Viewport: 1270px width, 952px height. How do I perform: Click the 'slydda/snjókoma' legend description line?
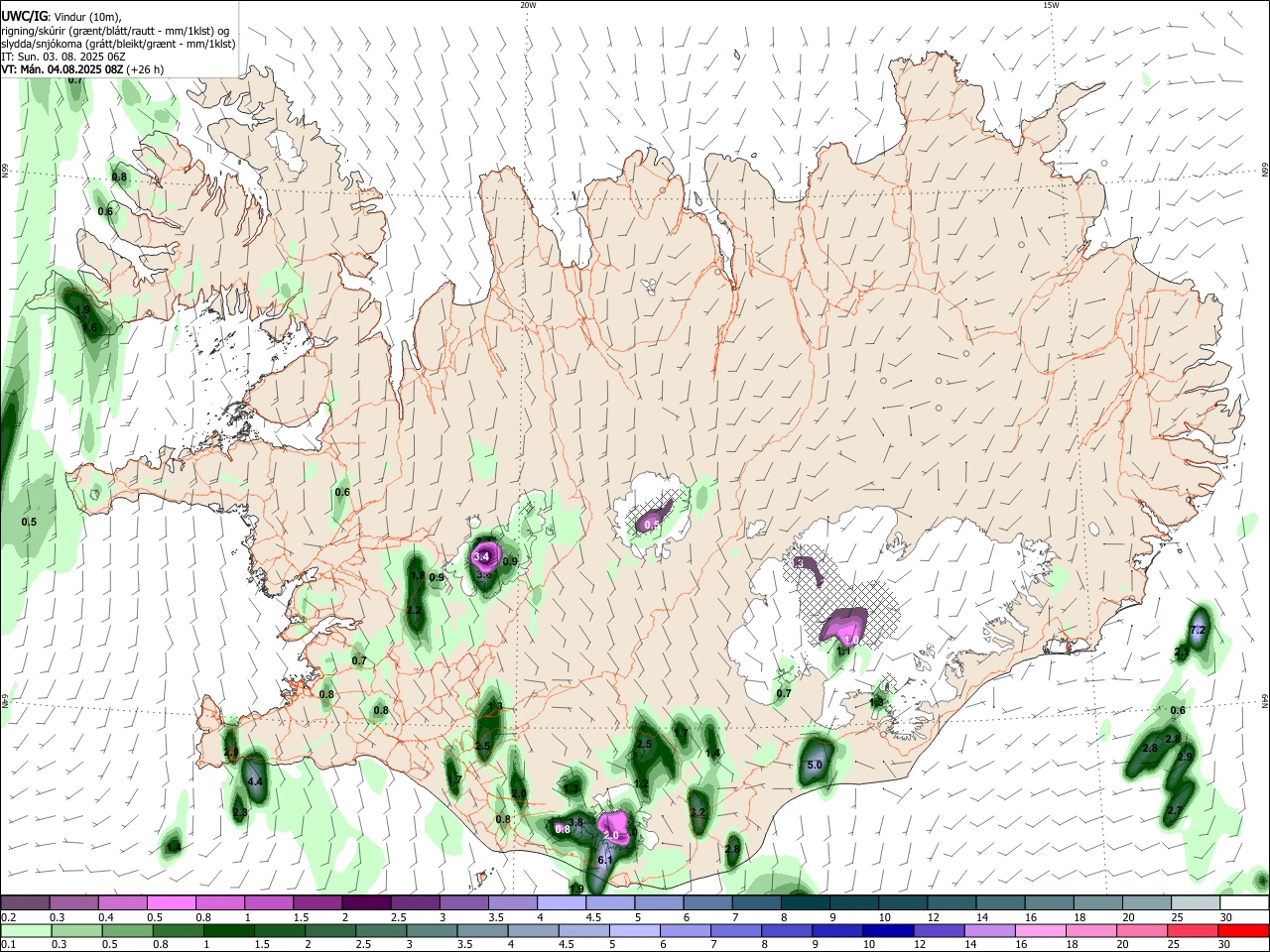click(118, 44)
